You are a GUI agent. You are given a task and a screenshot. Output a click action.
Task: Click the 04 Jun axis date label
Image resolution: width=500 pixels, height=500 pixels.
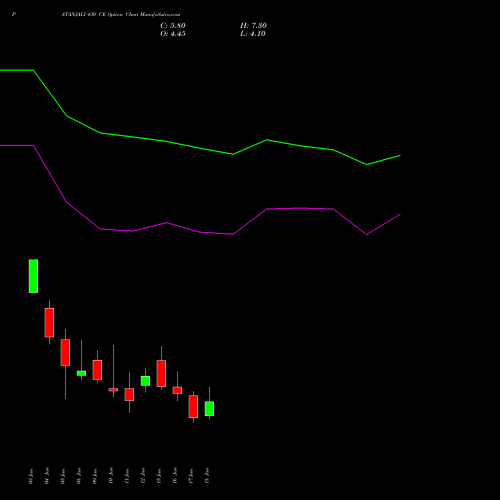coord(47,476)
